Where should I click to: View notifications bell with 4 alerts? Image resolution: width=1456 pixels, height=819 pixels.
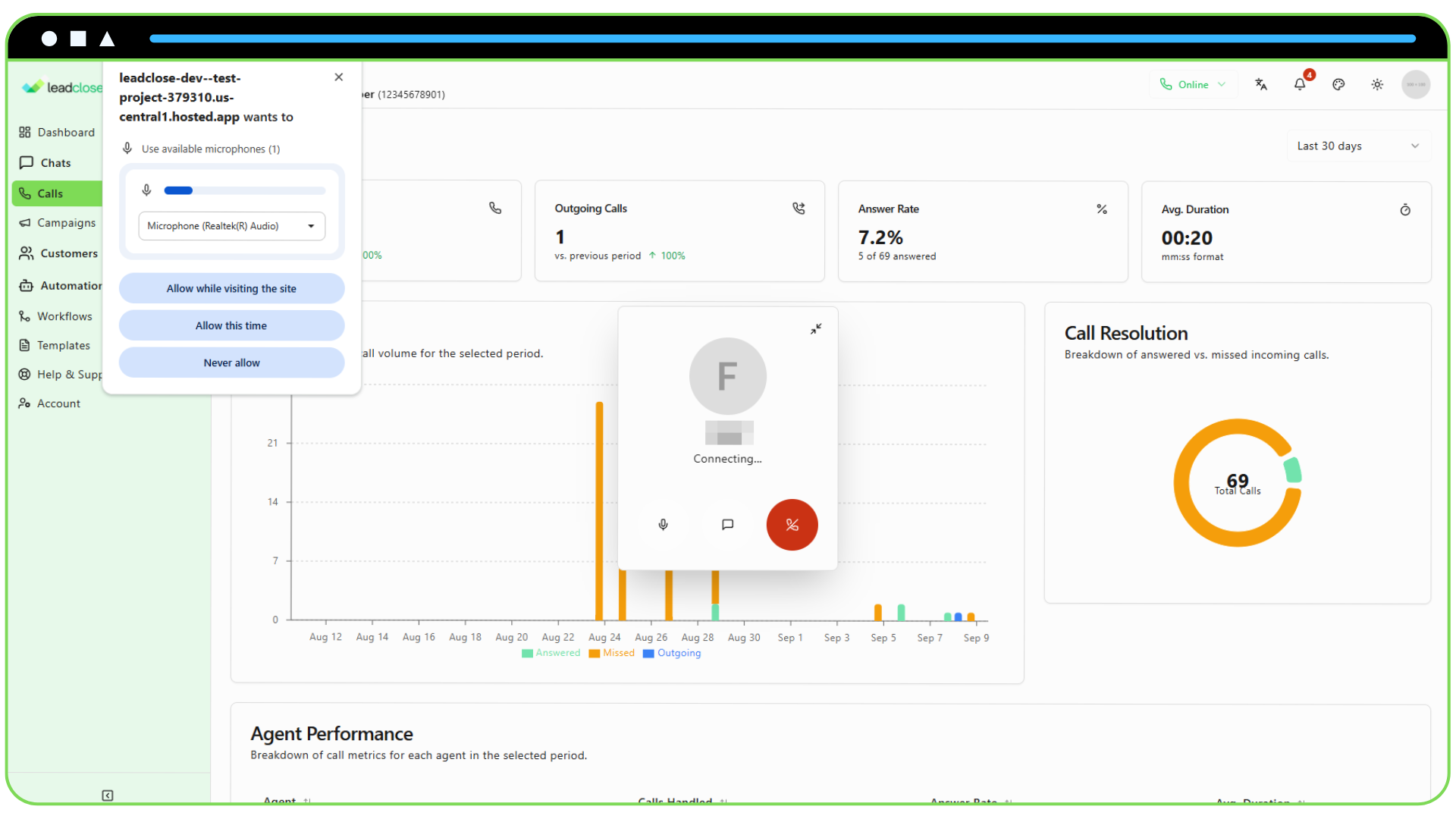tap(1300, 85)
